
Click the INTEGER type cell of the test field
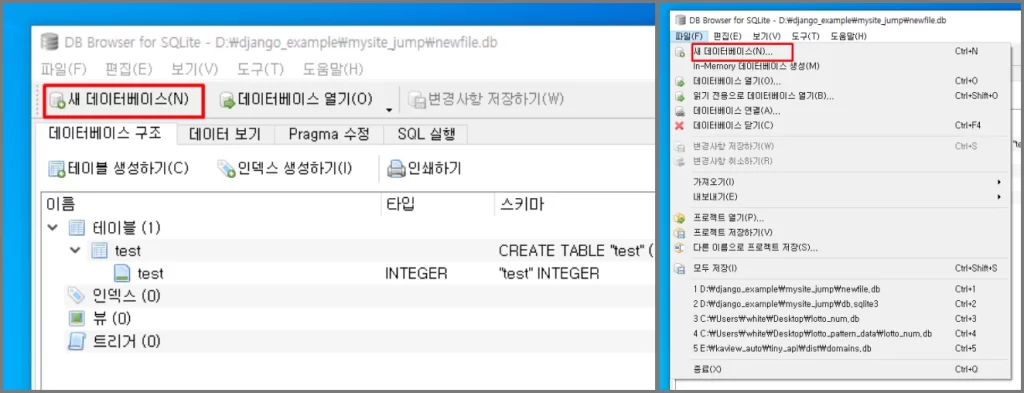pos(416,273)
